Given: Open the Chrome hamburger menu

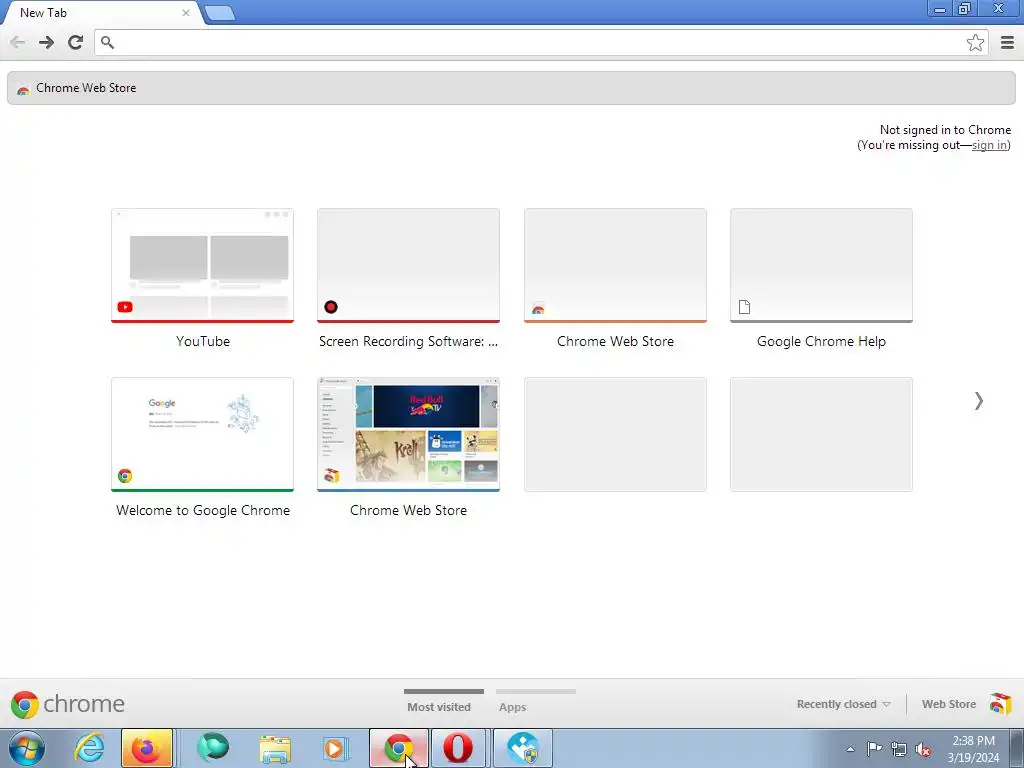Looking at the screenshot, I should pos(1007,42).
